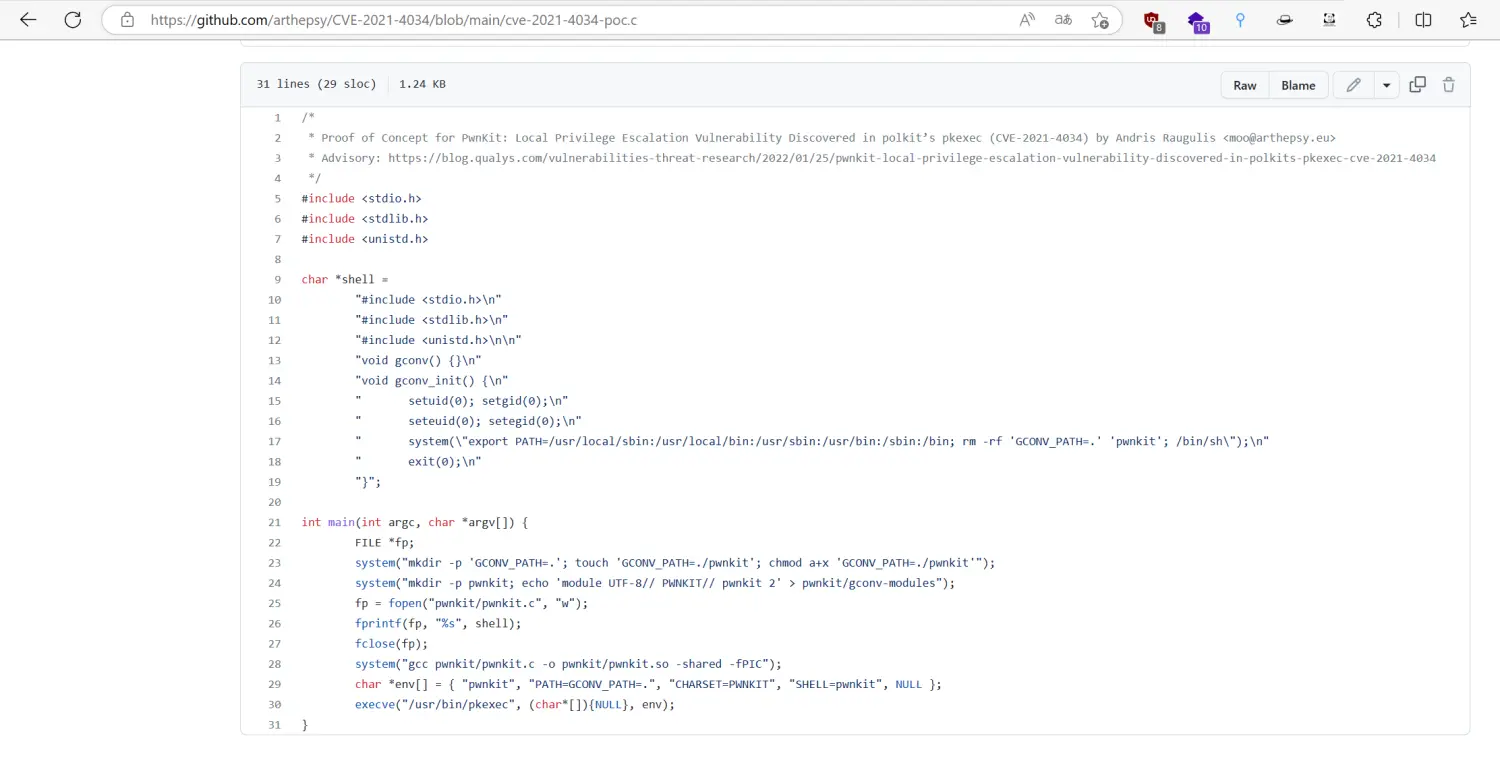Open the uBlock Origin extension icon

[x=1153, y=21]
